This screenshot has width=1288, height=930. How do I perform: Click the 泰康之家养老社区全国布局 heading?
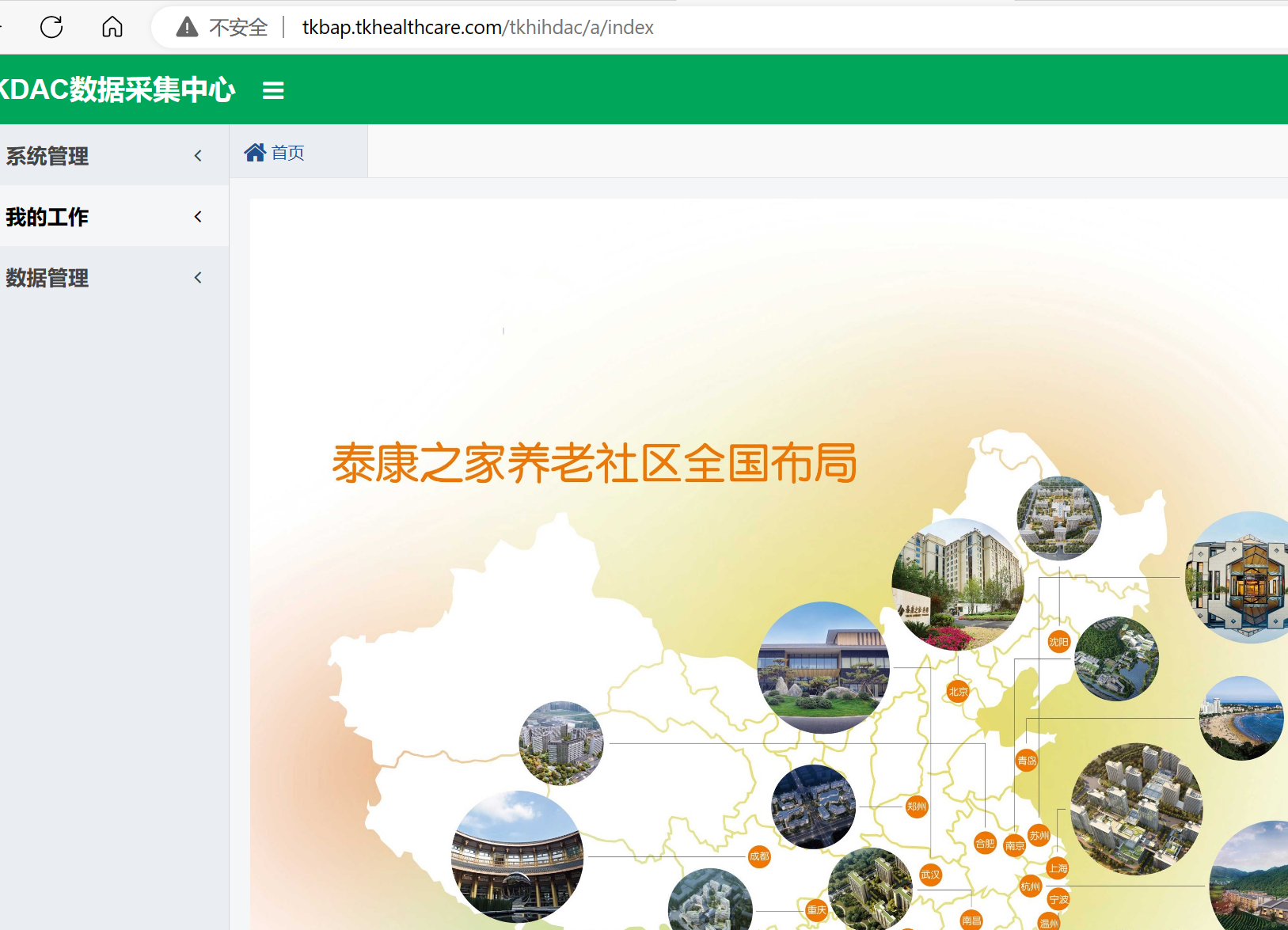595,463
